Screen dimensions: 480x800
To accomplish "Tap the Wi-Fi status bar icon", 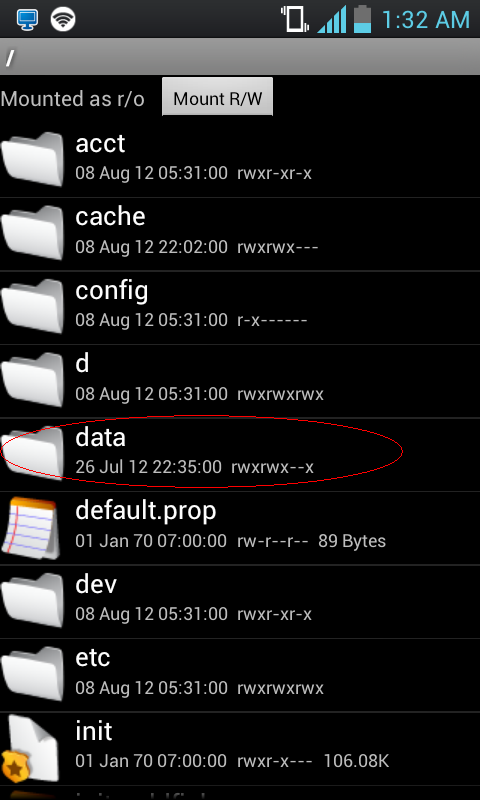I will pyautogui.click(x=63, y=19).
